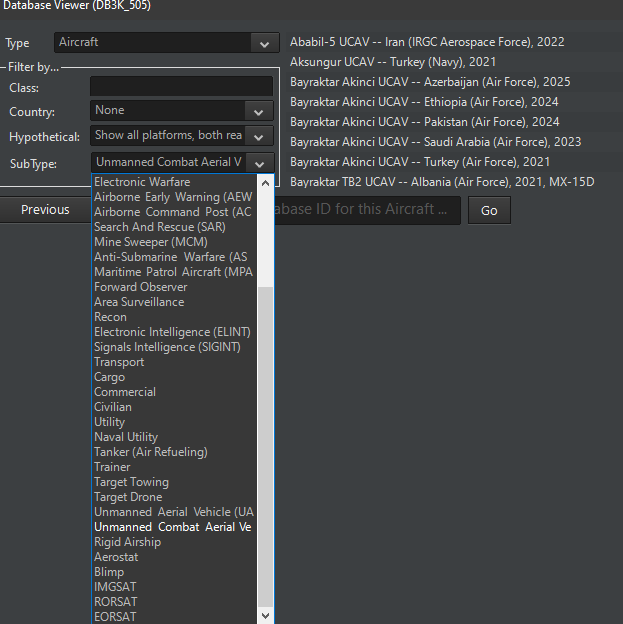Pick Forward Observer subtype

(x=174, y=287)
